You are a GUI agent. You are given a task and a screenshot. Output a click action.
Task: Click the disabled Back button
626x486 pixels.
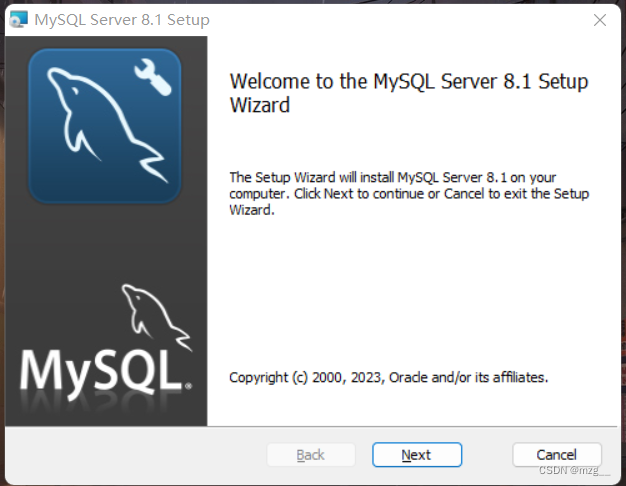click(x=311, y=454)
